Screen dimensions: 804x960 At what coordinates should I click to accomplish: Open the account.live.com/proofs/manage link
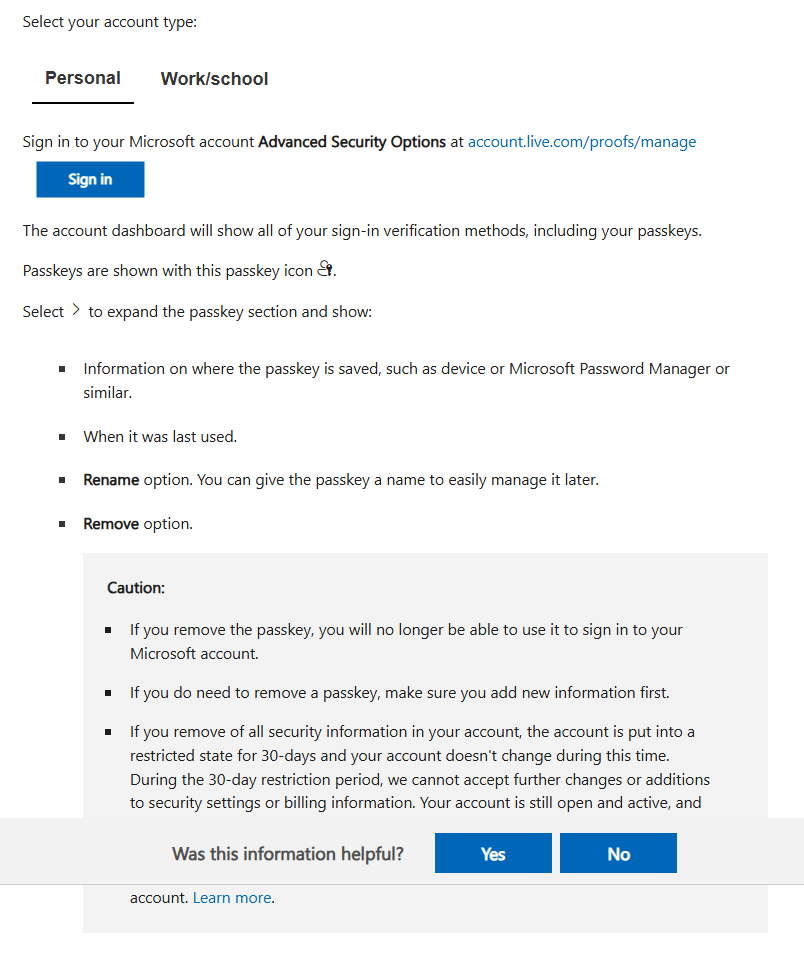(582, 142)
